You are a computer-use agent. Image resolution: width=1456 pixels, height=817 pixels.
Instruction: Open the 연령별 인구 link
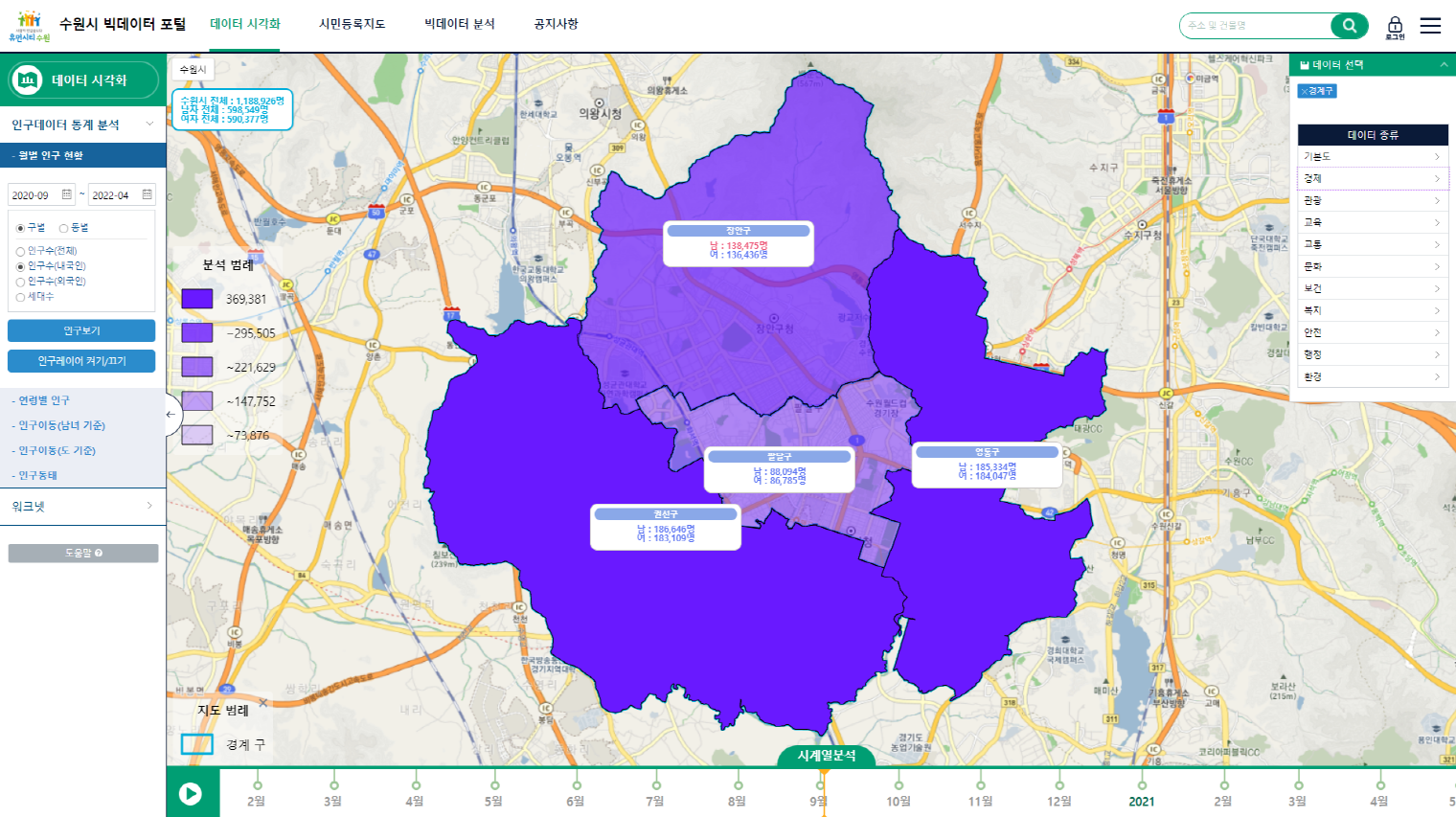[44, 400]
